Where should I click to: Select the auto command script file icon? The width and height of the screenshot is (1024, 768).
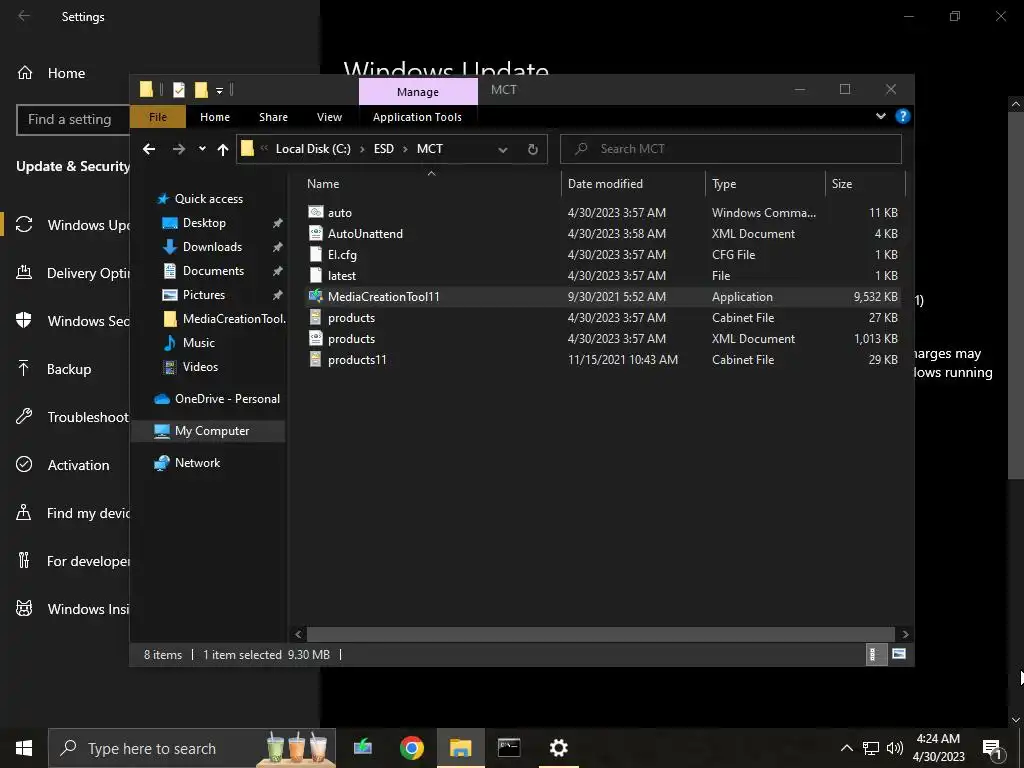click(315, 212)
